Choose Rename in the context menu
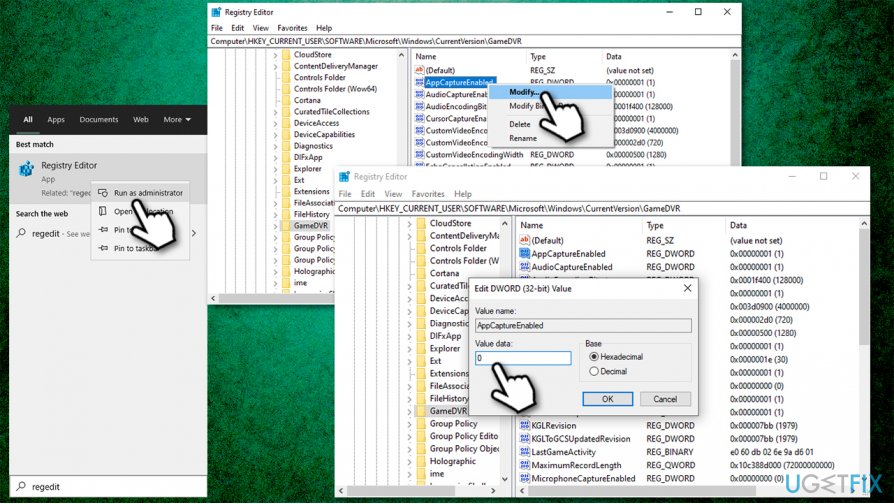The height and width of the screenshot is (504, 894). coord(523,138)
